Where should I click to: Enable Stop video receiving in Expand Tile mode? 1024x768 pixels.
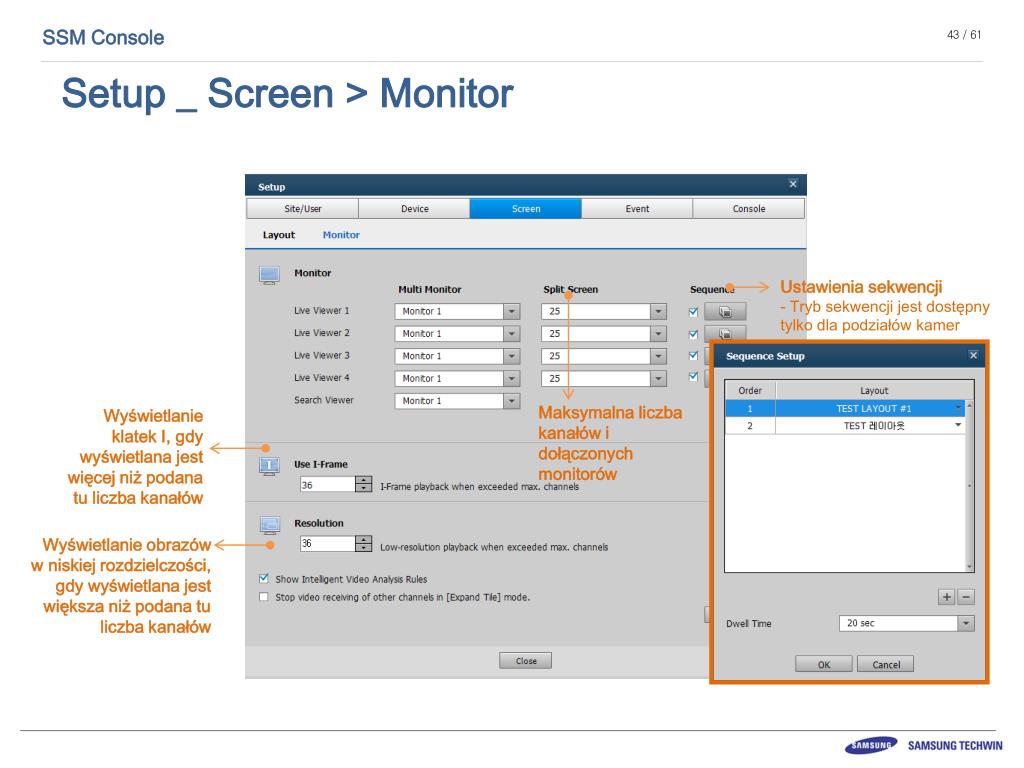[264, 597]
